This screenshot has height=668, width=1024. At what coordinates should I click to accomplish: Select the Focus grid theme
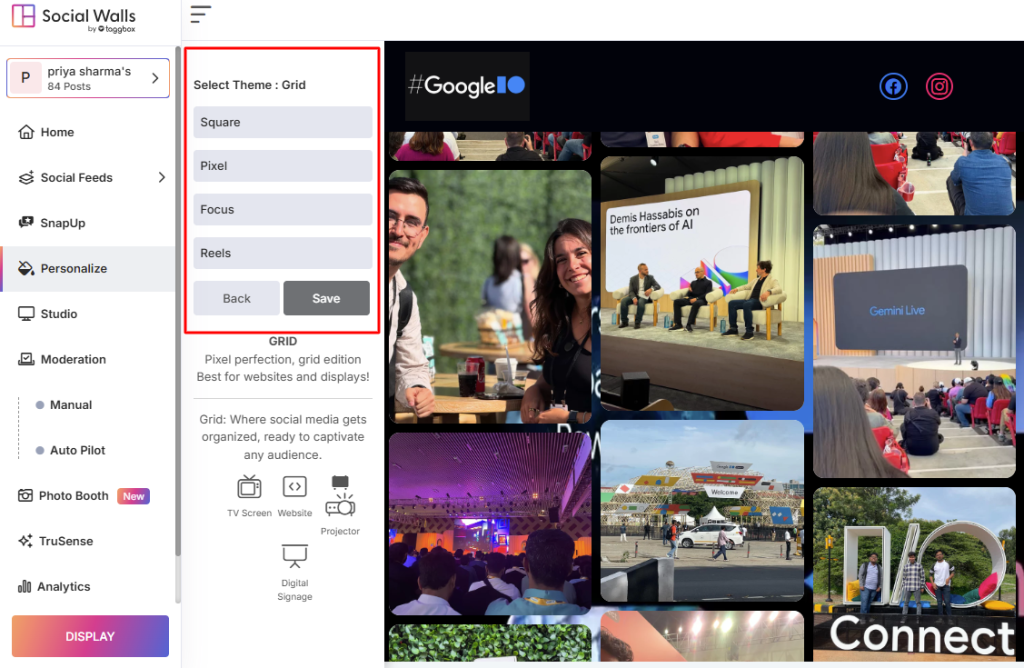[x=282, y=210]
